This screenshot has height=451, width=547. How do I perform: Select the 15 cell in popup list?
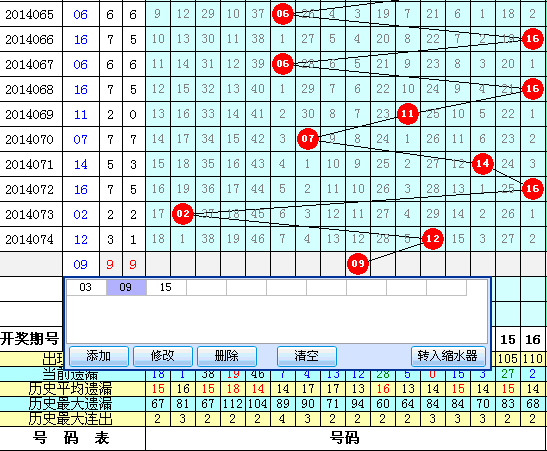pyautogui.click(x=166, y=287)
